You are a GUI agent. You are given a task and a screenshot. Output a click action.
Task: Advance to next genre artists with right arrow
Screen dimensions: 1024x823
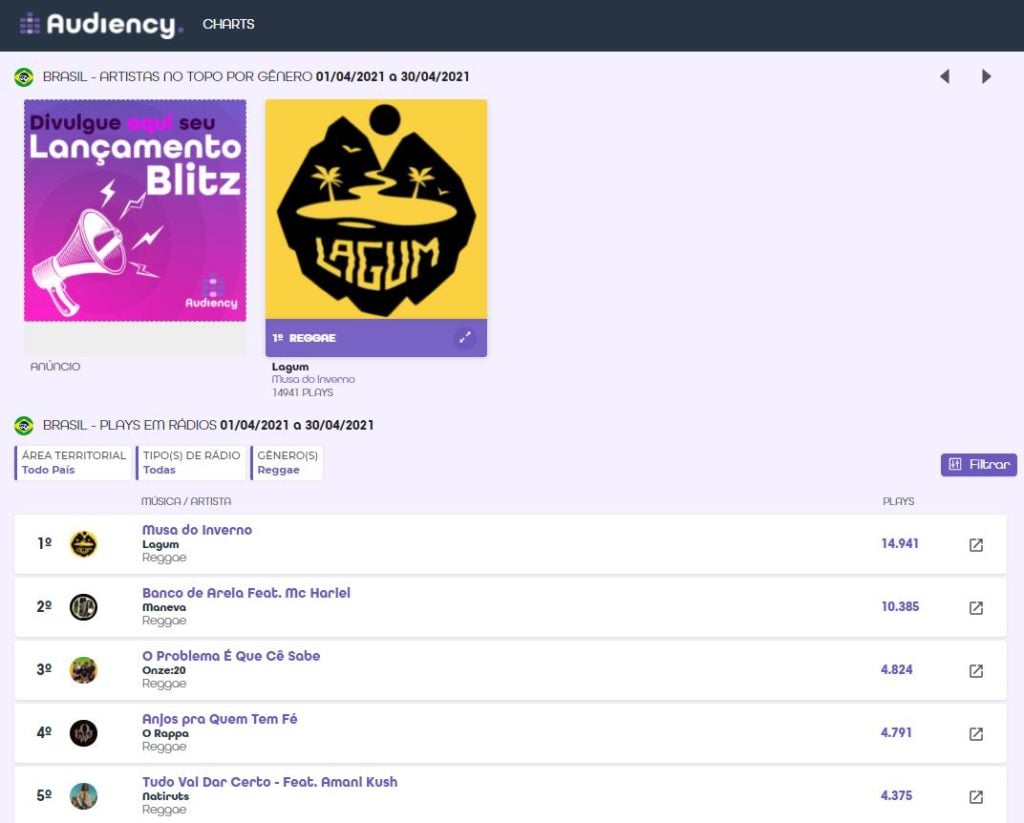(987, 77)
